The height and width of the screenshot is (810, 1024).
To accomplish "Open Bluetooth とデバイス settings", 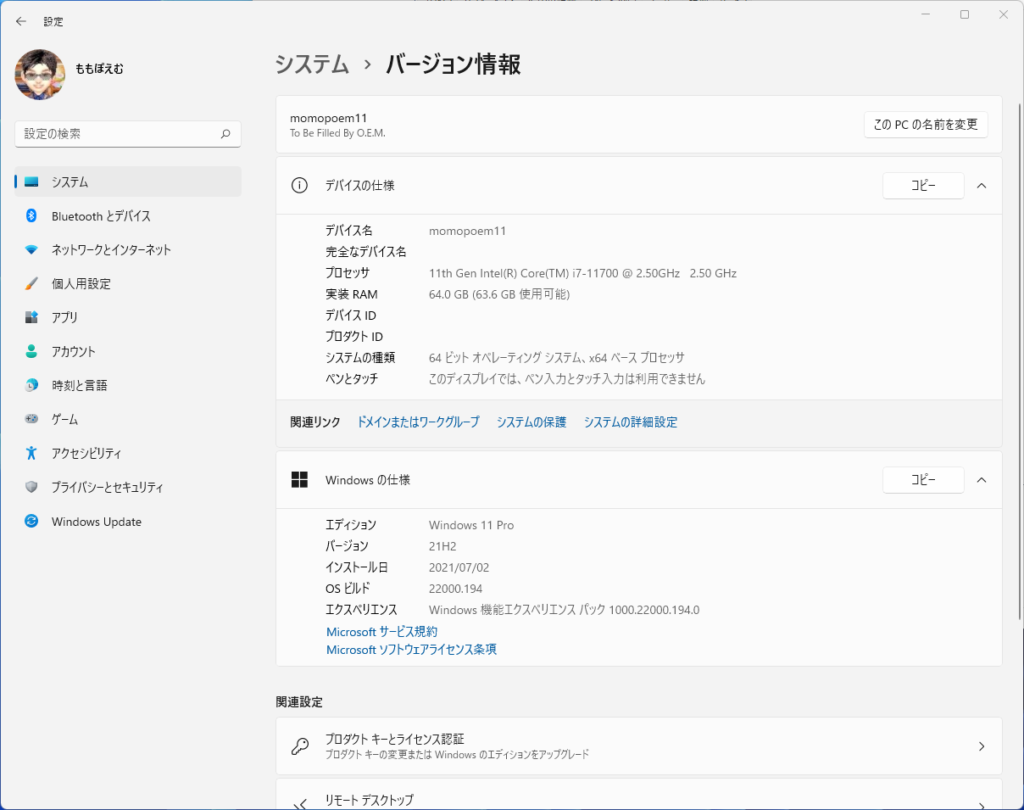I will tap(127, 216).
